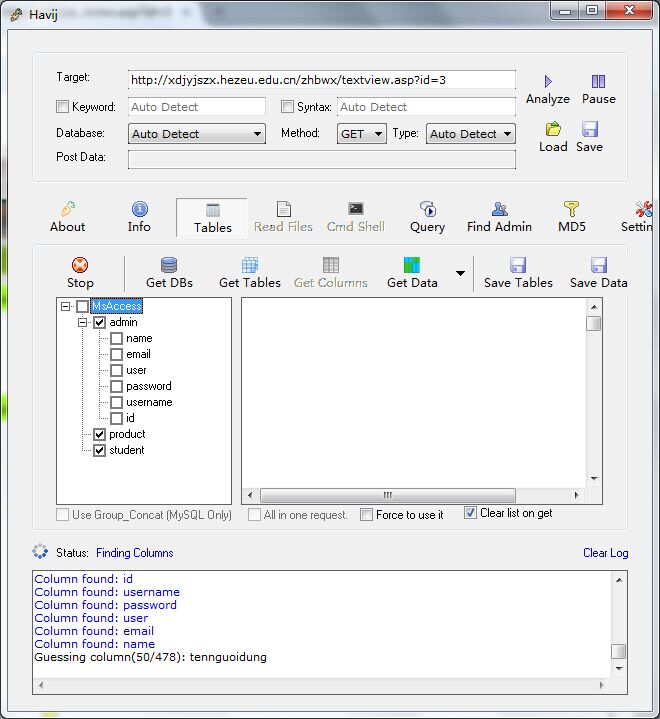Image resolution: width=660 pixels, height=719 pixels.
Task: Toggle Force to use it checkbox
Action: pyautogui.click(x=366, y=514)
